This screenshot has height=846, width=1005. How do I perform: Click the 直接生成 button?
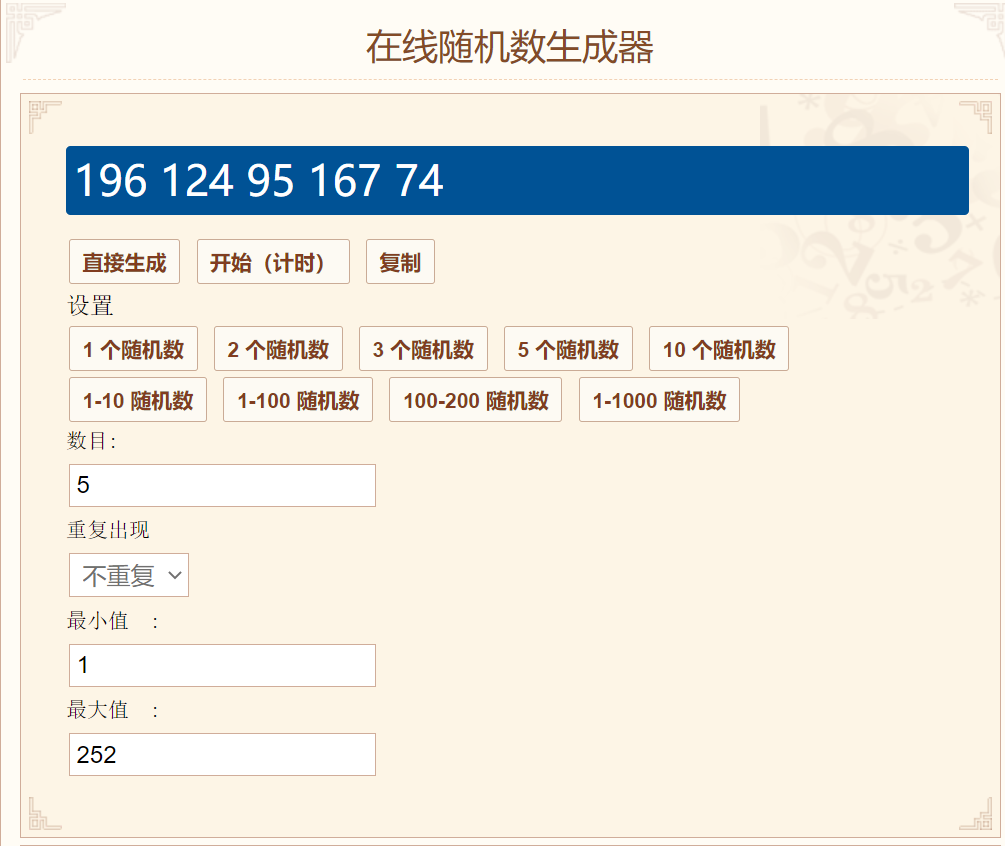click(124, 261)
